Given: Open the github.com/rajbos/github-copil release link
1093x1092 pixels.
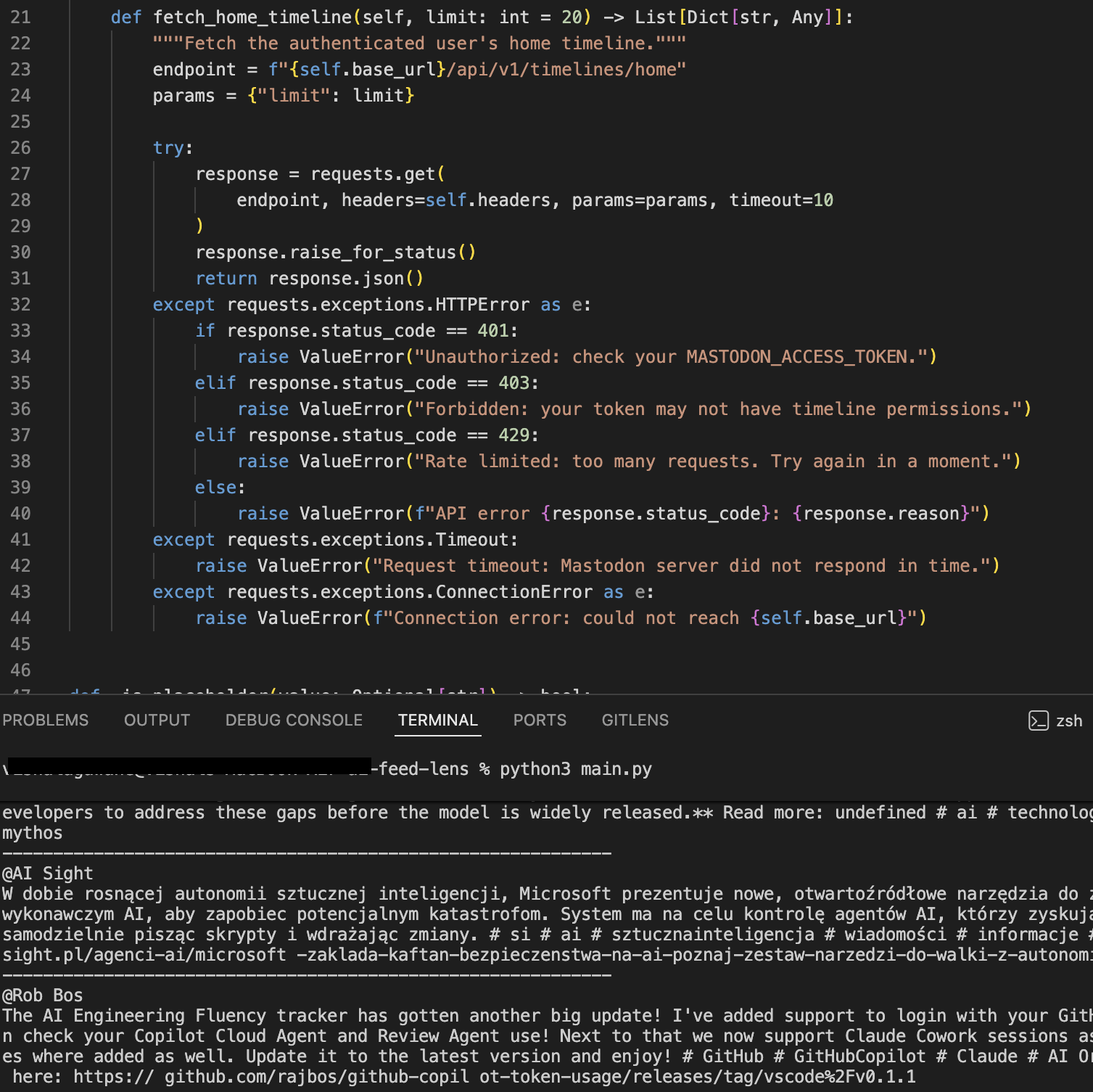Looking at the screenshot, I should (305, 1077).
